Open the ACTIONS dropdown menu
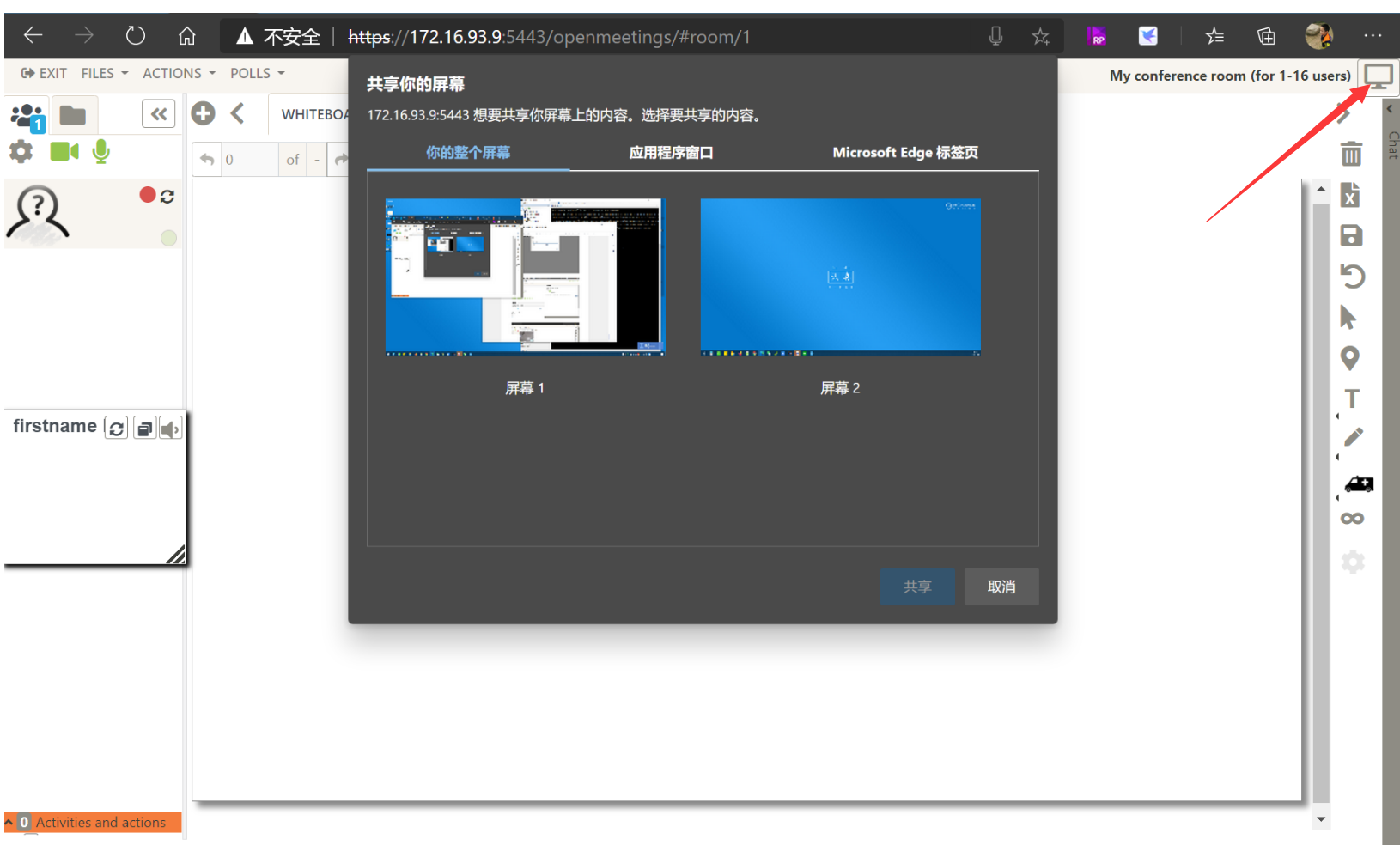 point(179,74)
